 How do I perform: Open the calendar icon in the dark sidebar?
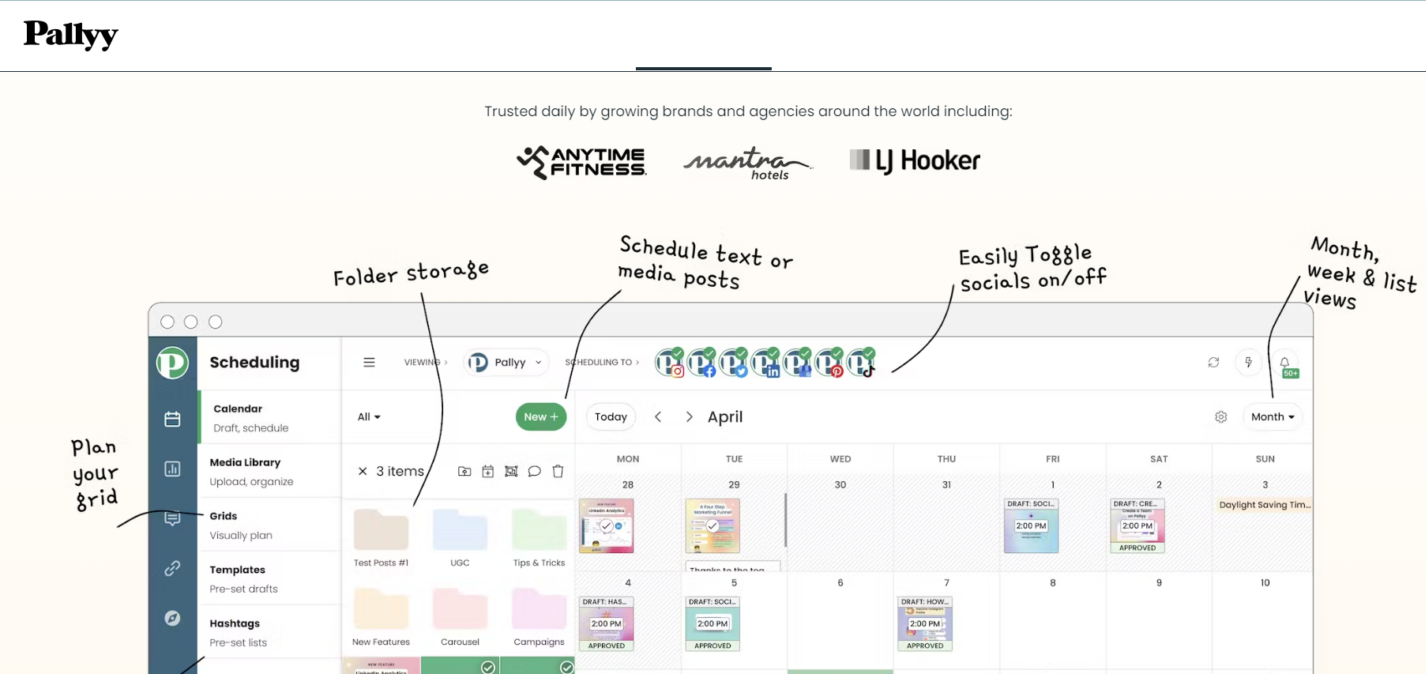(172, 419)
